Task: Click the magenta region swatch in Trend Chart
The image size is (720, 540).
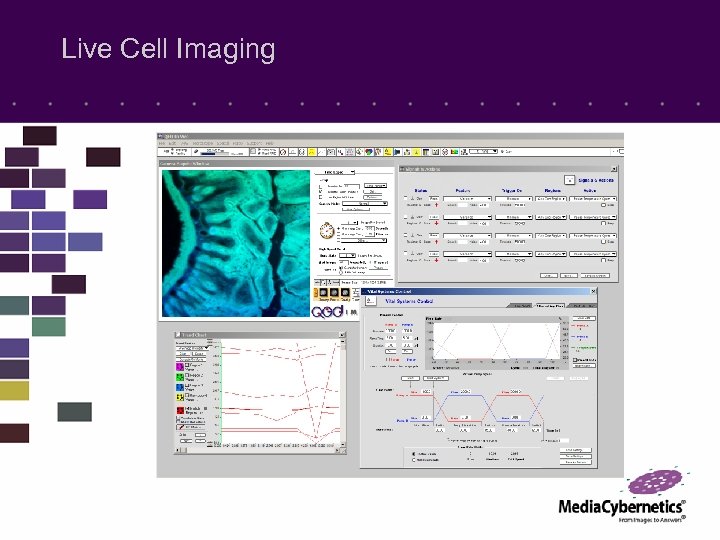Action: click(x=180, y=367)
